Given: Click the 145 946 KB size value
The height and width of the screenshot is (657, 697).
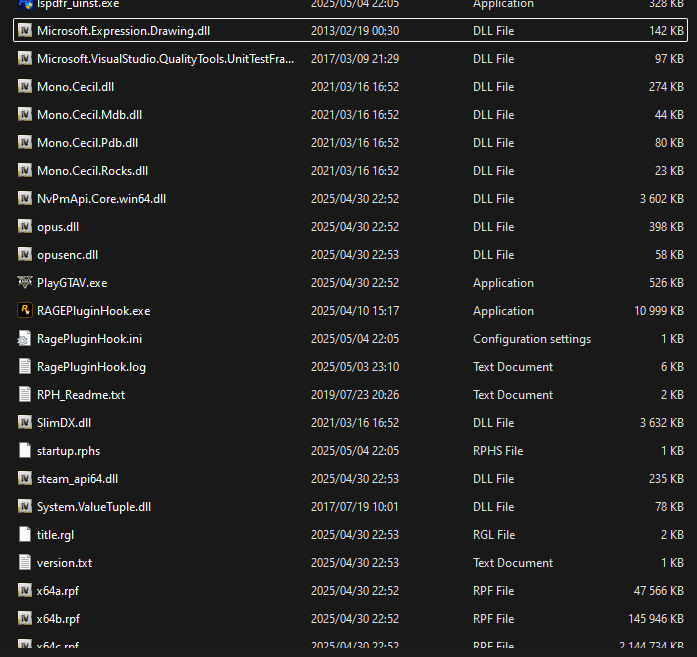Looking at the screenshot, I should [x=656, y=619].
